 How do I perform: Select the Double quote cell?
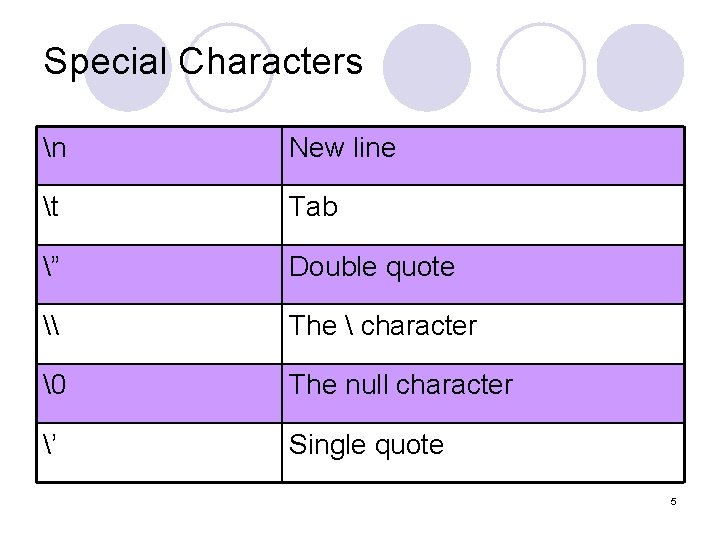[x=483, y=275]
